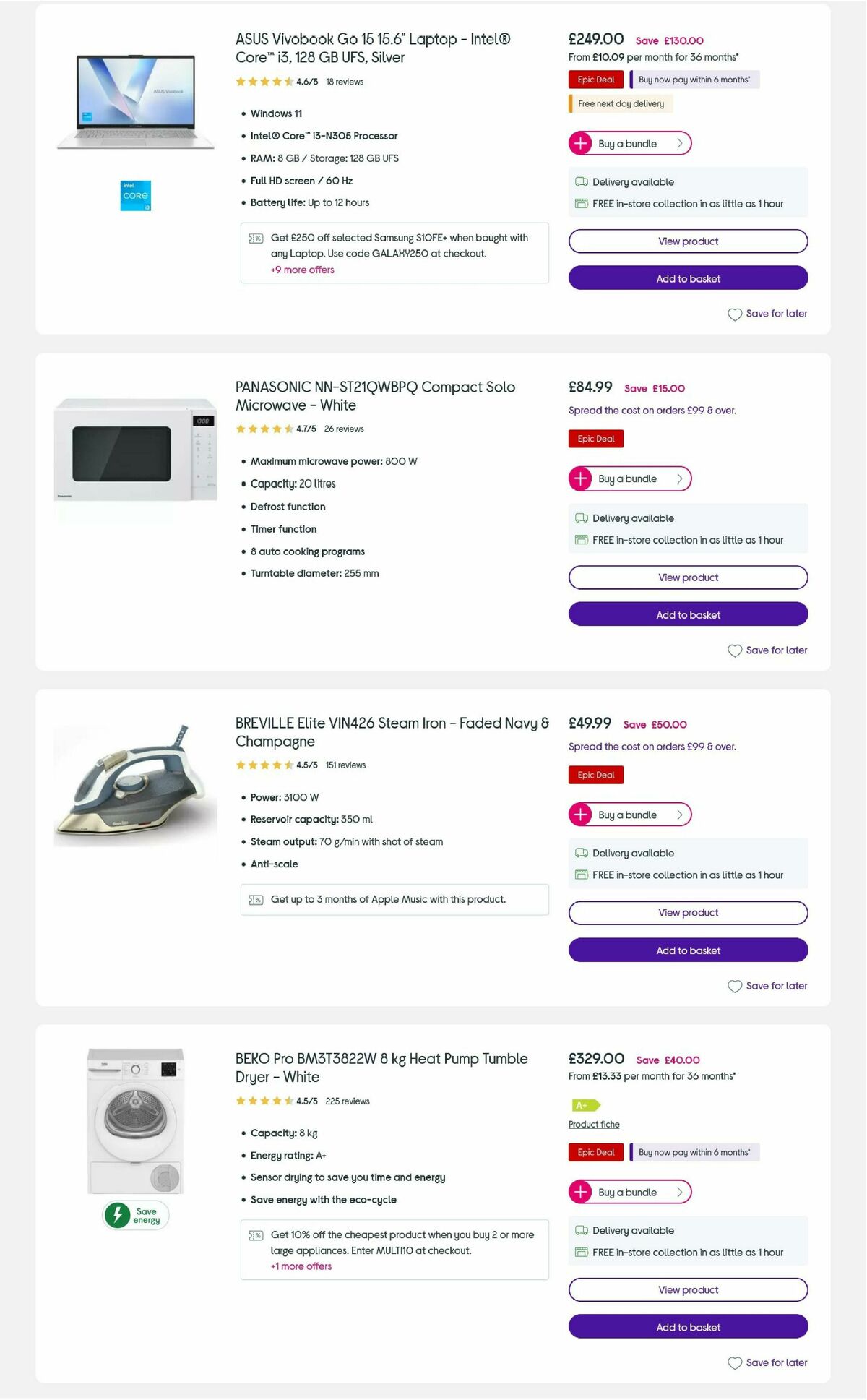
Task: Select the pink plus icon on the dryer's bundle button
Action: 580,1192
